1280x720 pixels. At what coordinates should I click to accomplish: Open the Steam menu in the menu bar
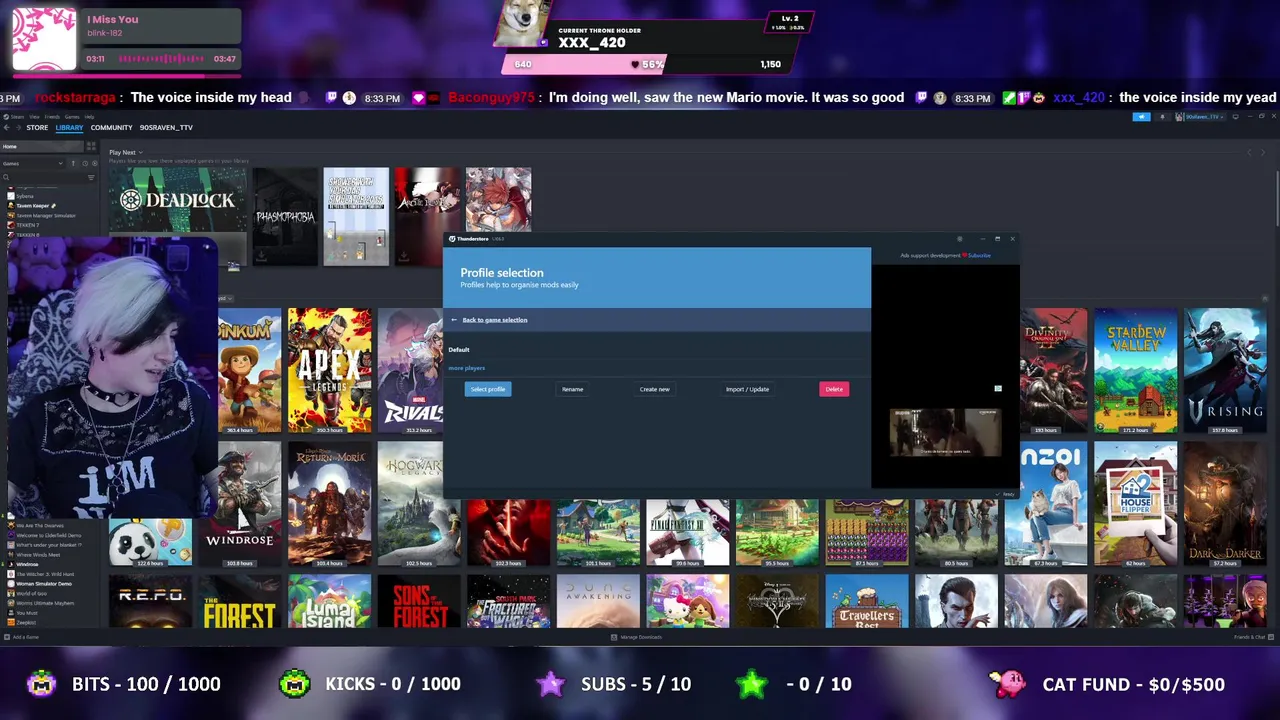coord(17,117)
